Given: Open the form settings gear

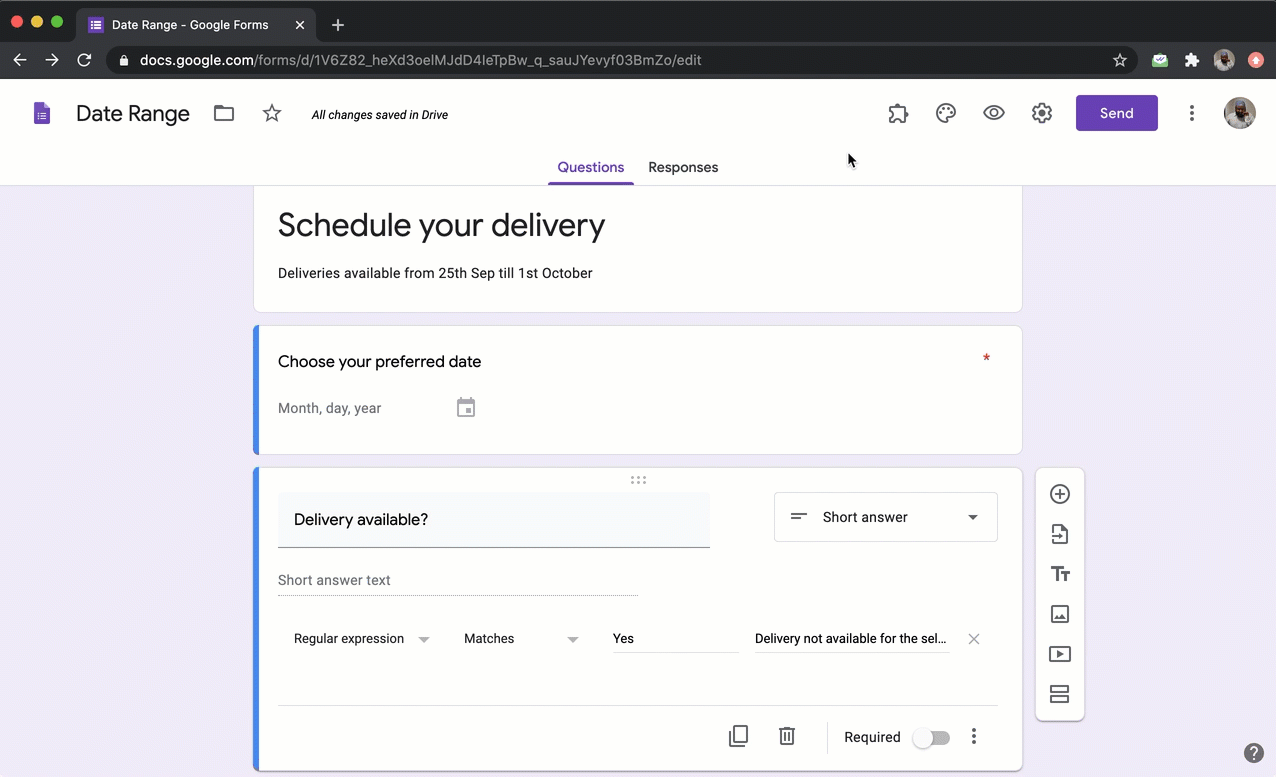Looking at the screenshot, I should [x=1041, y=114].
